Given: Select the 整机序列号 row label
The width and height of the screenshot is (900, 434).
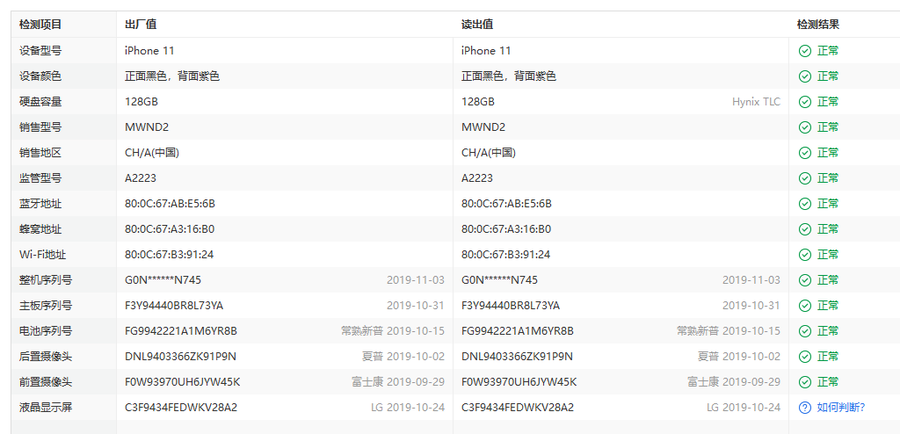Looking at the screenshot, I should click(x=45, y=280).
